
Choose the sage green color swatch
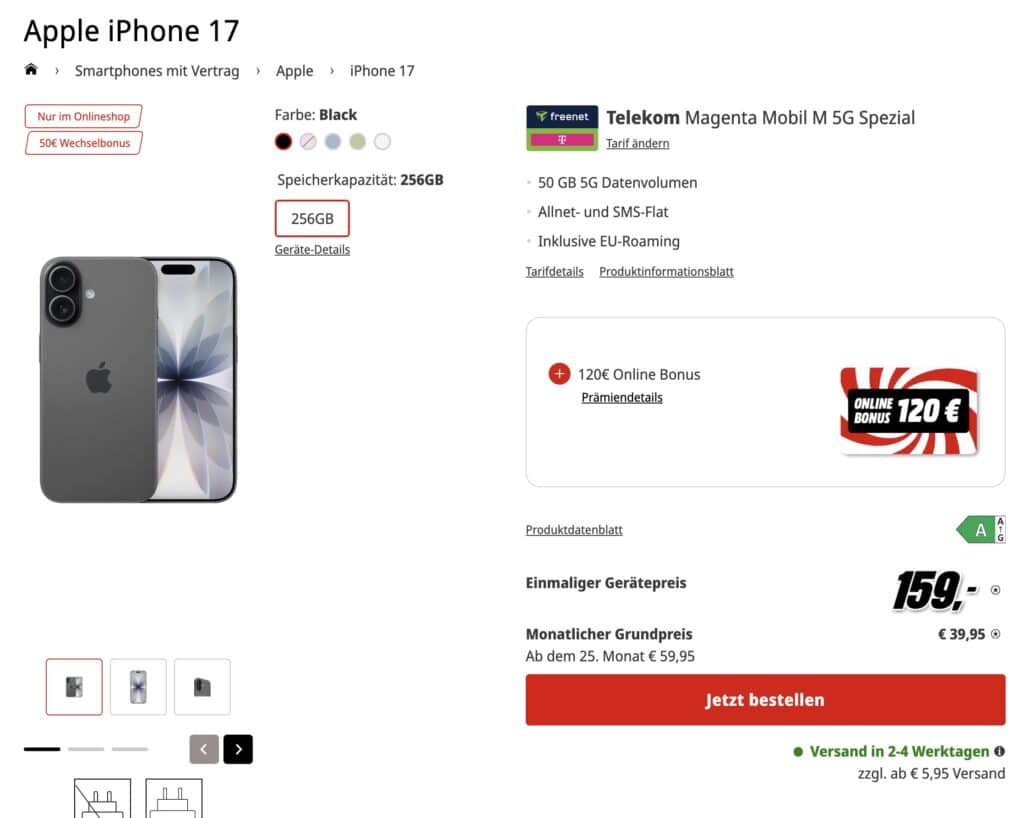coord(357,141)
